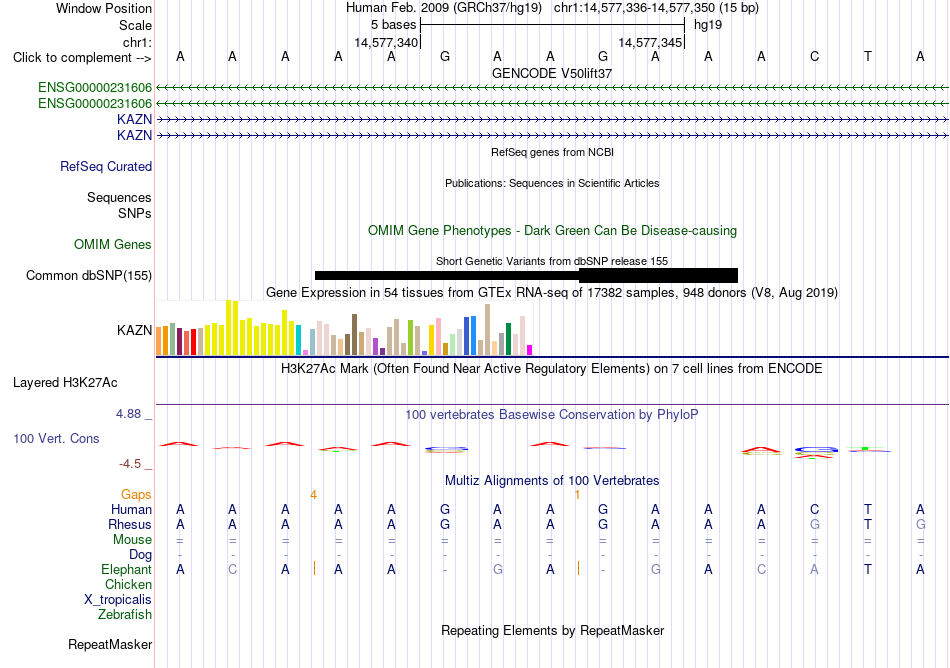Click the C base in the Human row
The image size is (950, 668).
click(814, 510)
